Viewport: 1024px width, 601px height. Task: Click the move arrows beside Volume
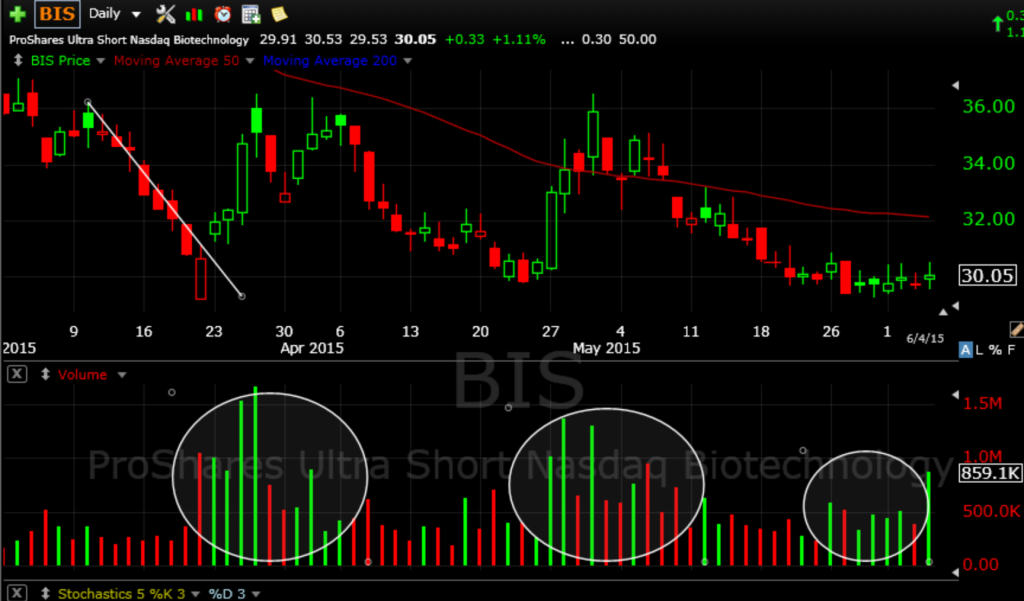tap(45, 374)
